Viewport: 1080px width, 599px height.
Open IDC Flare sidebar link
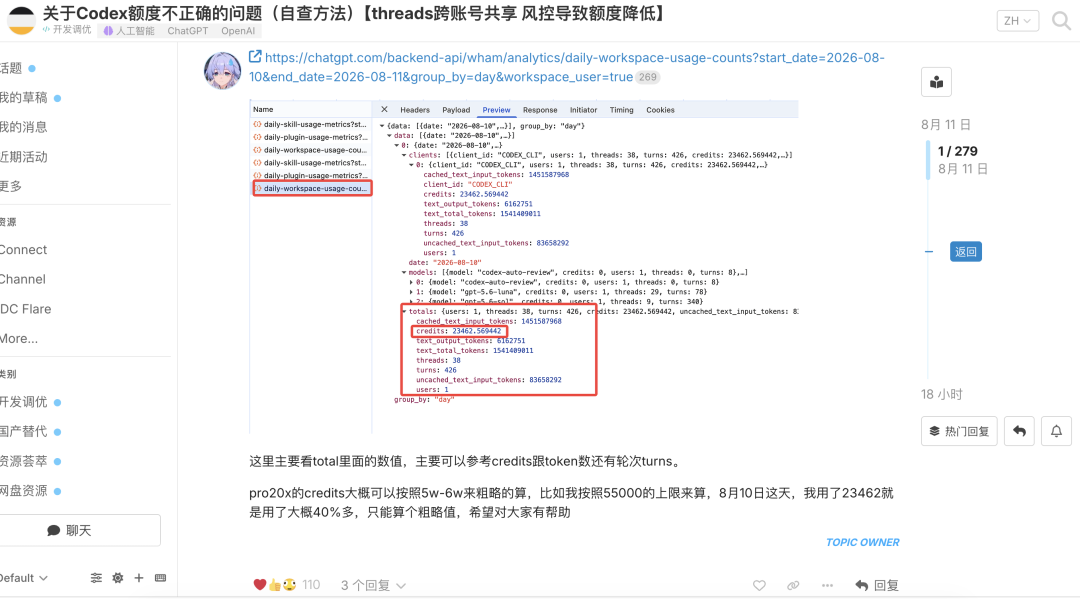pyautogui.click(x=25, y=309)
